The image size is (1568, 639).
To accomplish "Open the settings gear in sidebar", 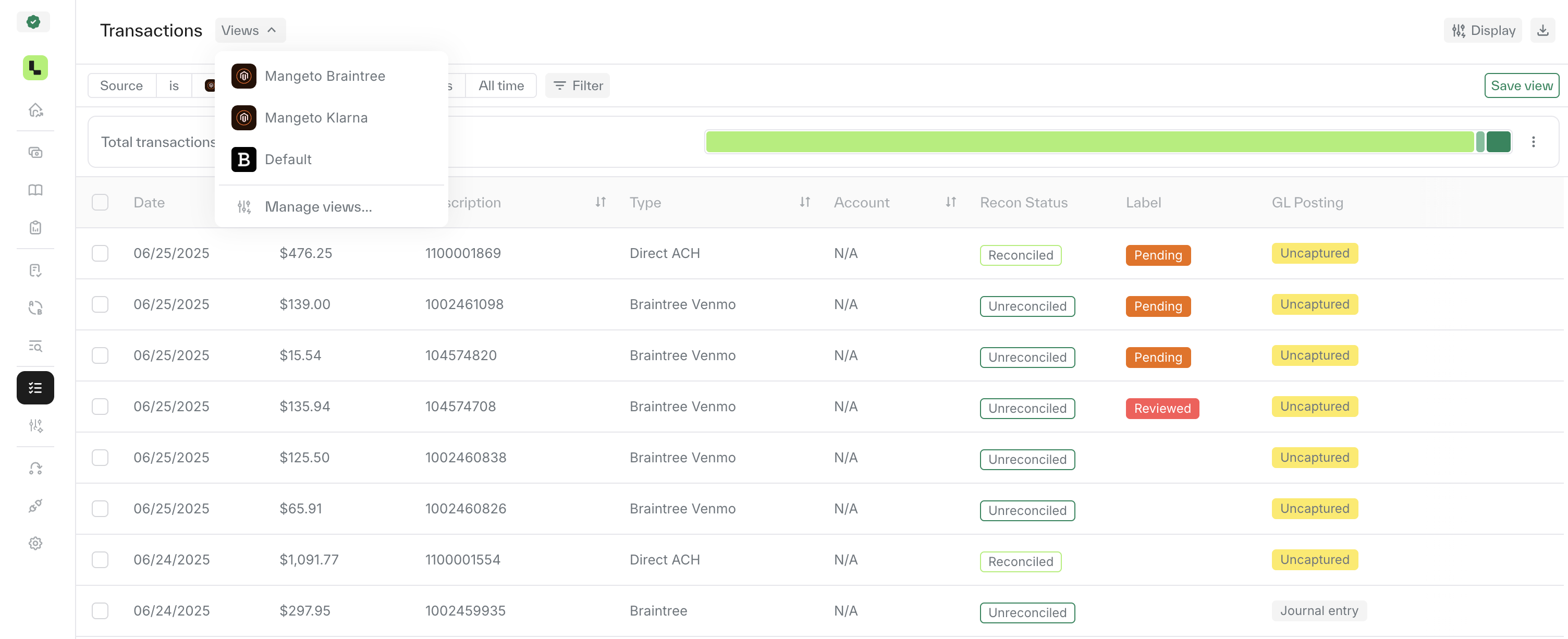I will (35, 544).
